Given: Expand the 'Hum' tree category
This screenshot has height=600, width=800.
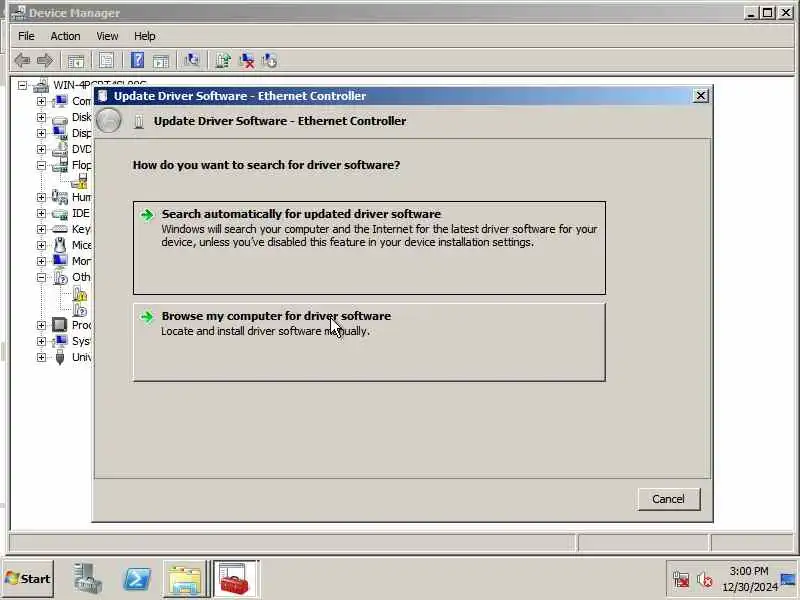Looking at the screenshot, I should tap(41, 197).
